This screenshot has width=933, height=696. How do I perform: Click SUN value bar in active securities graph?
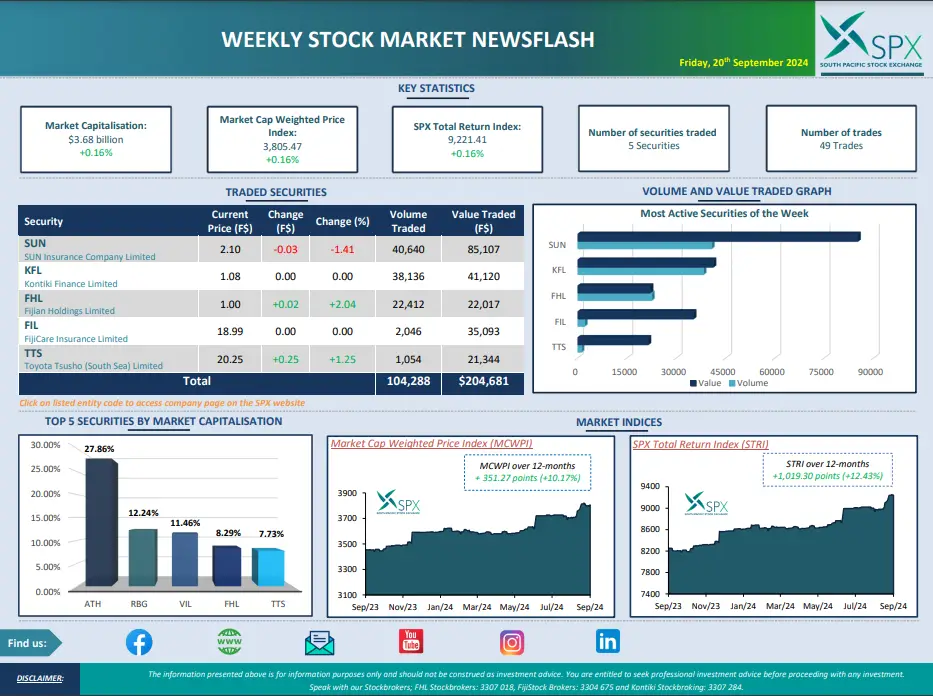719,236
